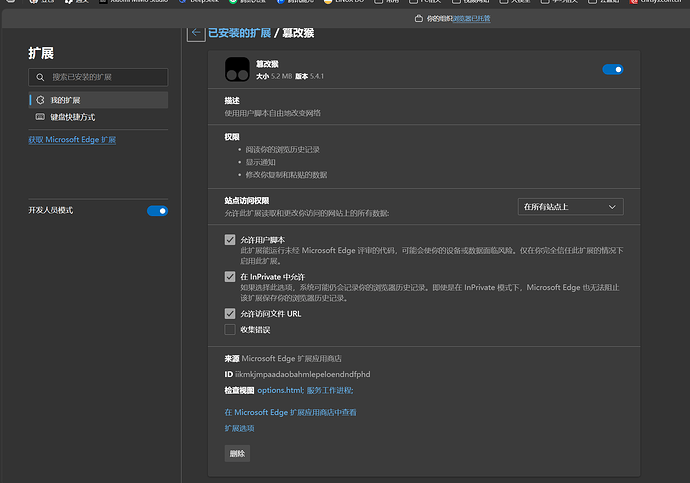This screenshot has height=483, width=690.
Task: Select 我的扩展 in the sidebar
Action: [98, 100]
